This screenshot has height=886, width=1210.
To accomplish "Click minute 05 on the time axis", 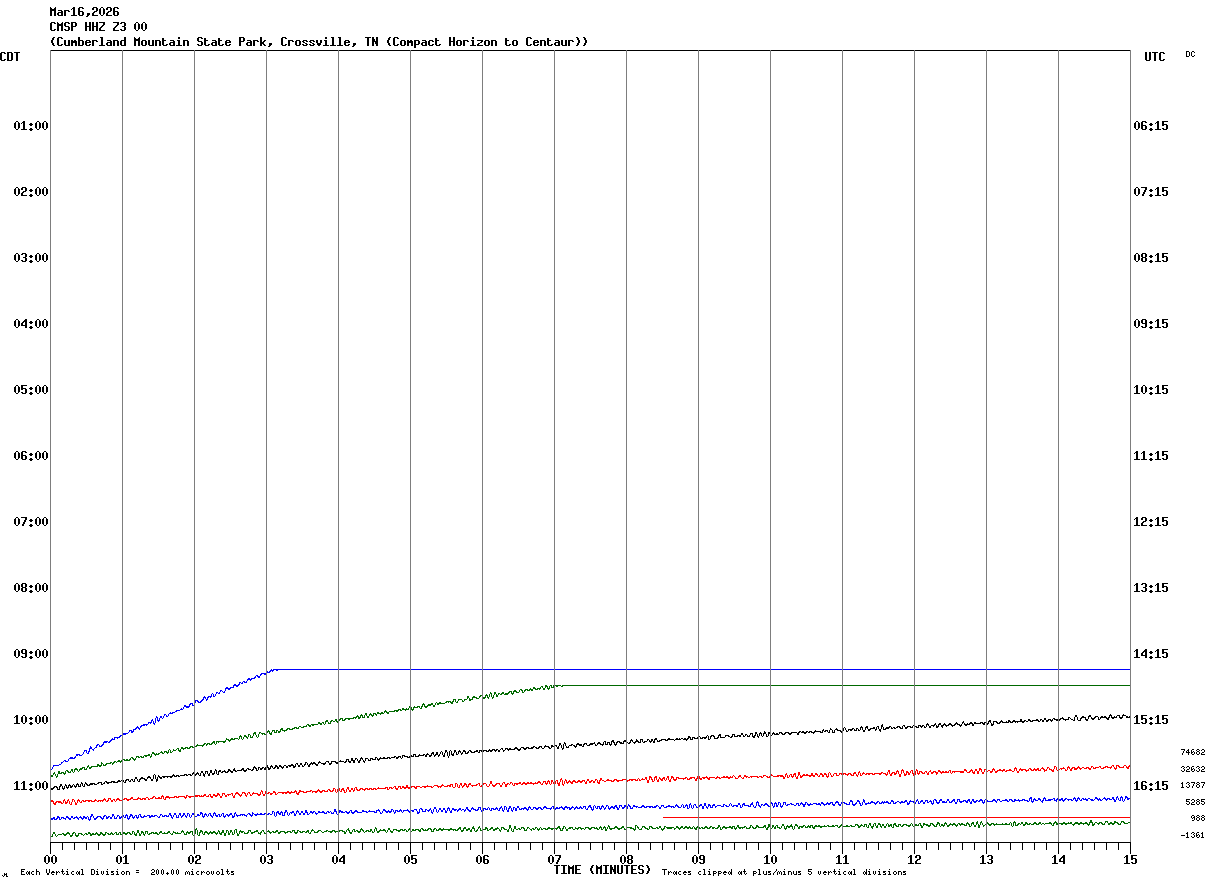I will [410, 860].
